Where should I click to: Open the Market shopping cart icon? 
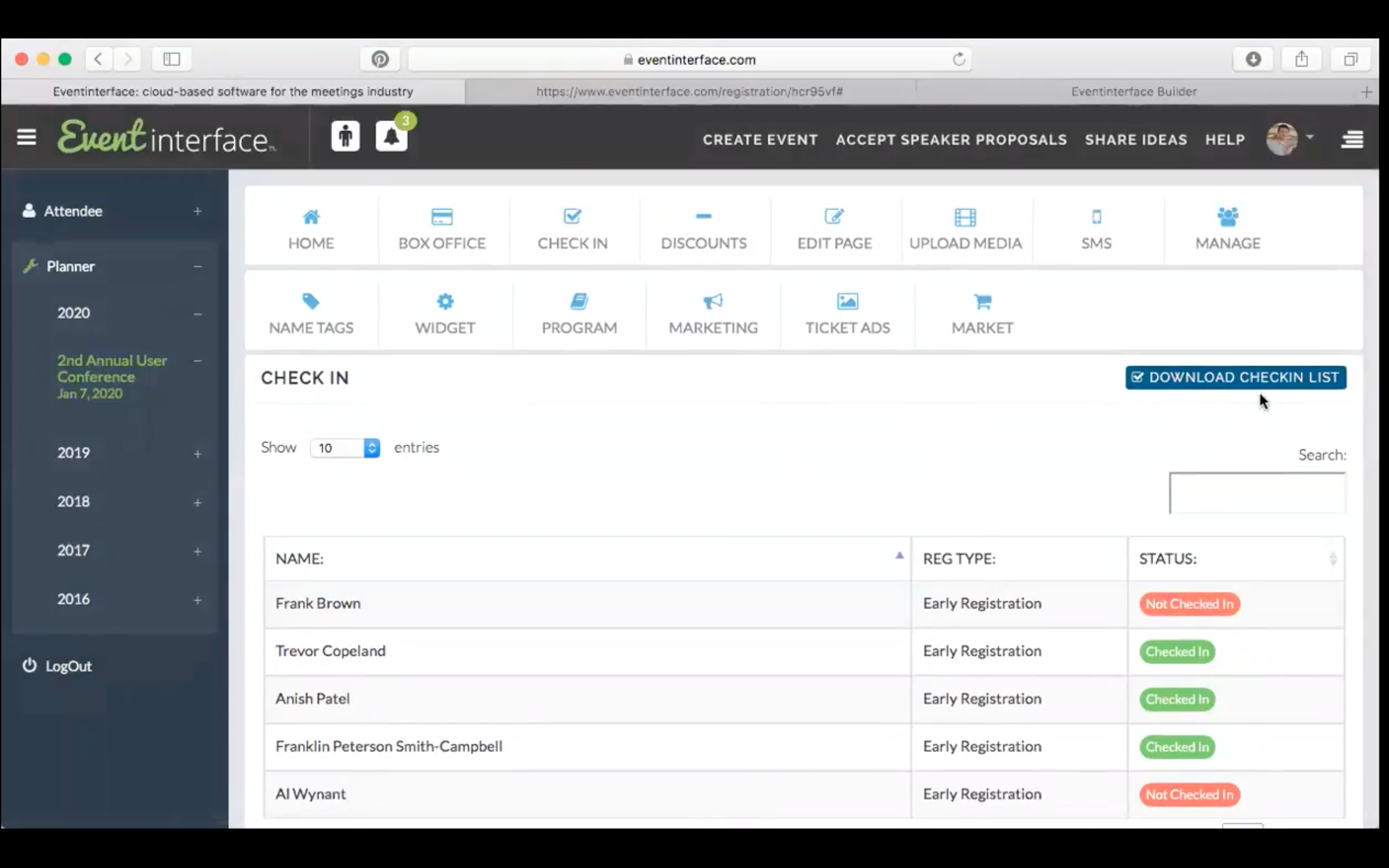coord(982,313)
